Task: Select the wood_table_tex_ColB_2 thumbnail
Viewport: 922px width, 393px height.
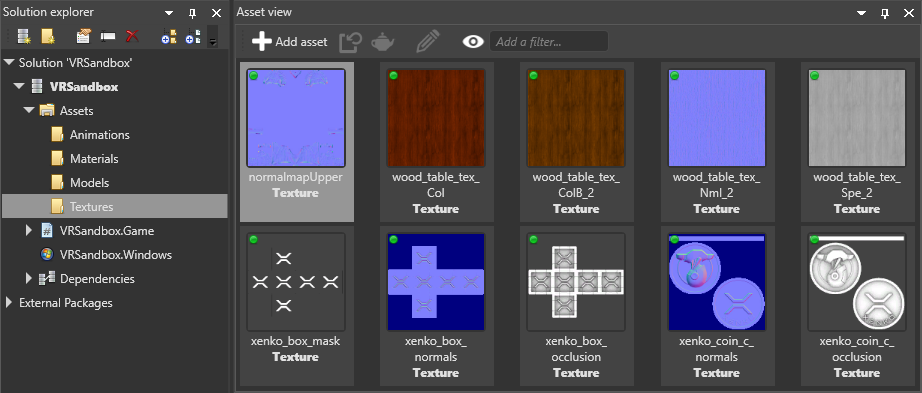Action: pyautogui.click(x=576, y=118)
